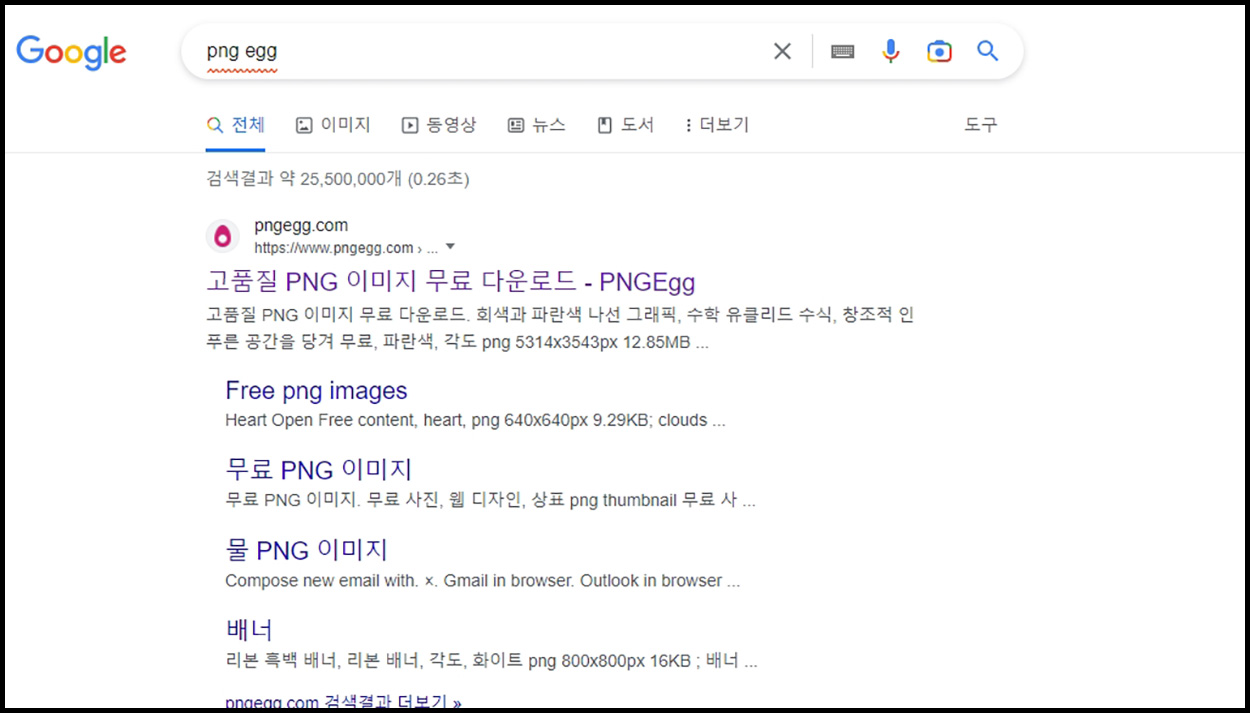This screenshot has width=1250, height=713.
Task: Open the '물 PNG 이미지' sitelink
Action: pos(307,550)
